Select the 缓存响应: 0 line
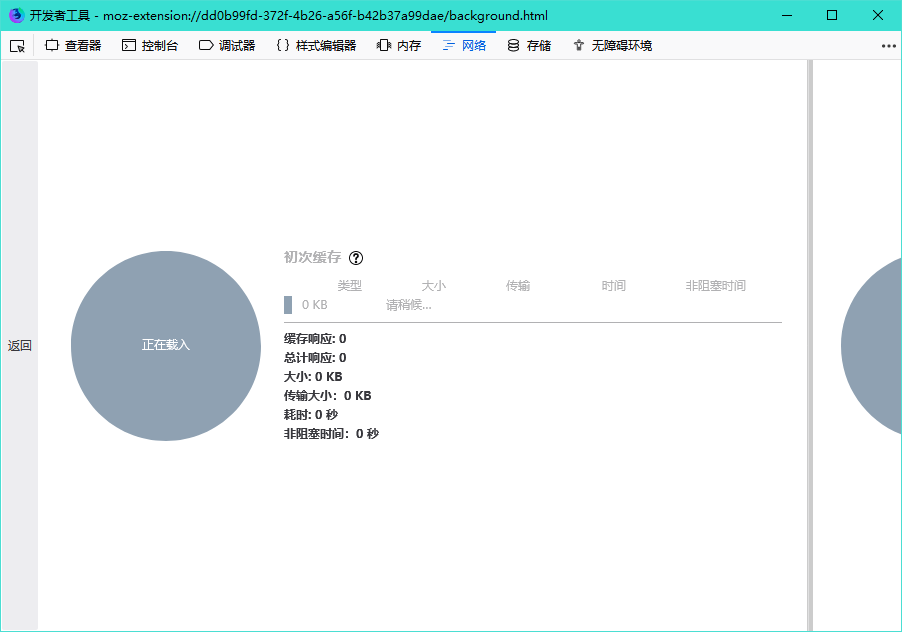This screenshot has width=902, height=632. (315, 339)
